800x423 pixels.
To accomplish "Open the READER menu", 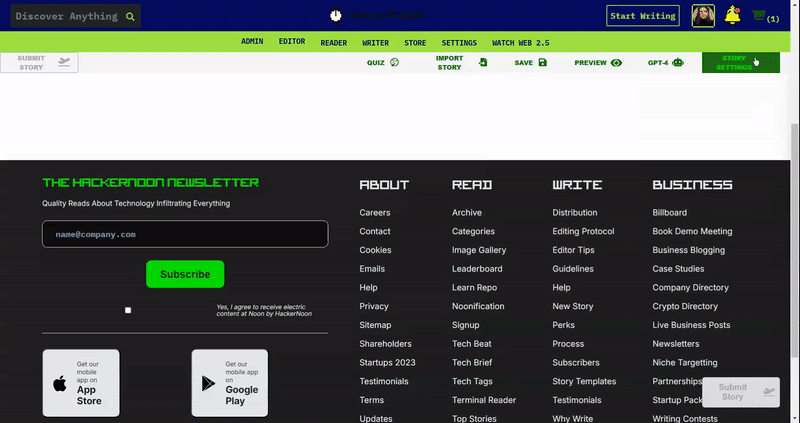I will click(334, 43).
